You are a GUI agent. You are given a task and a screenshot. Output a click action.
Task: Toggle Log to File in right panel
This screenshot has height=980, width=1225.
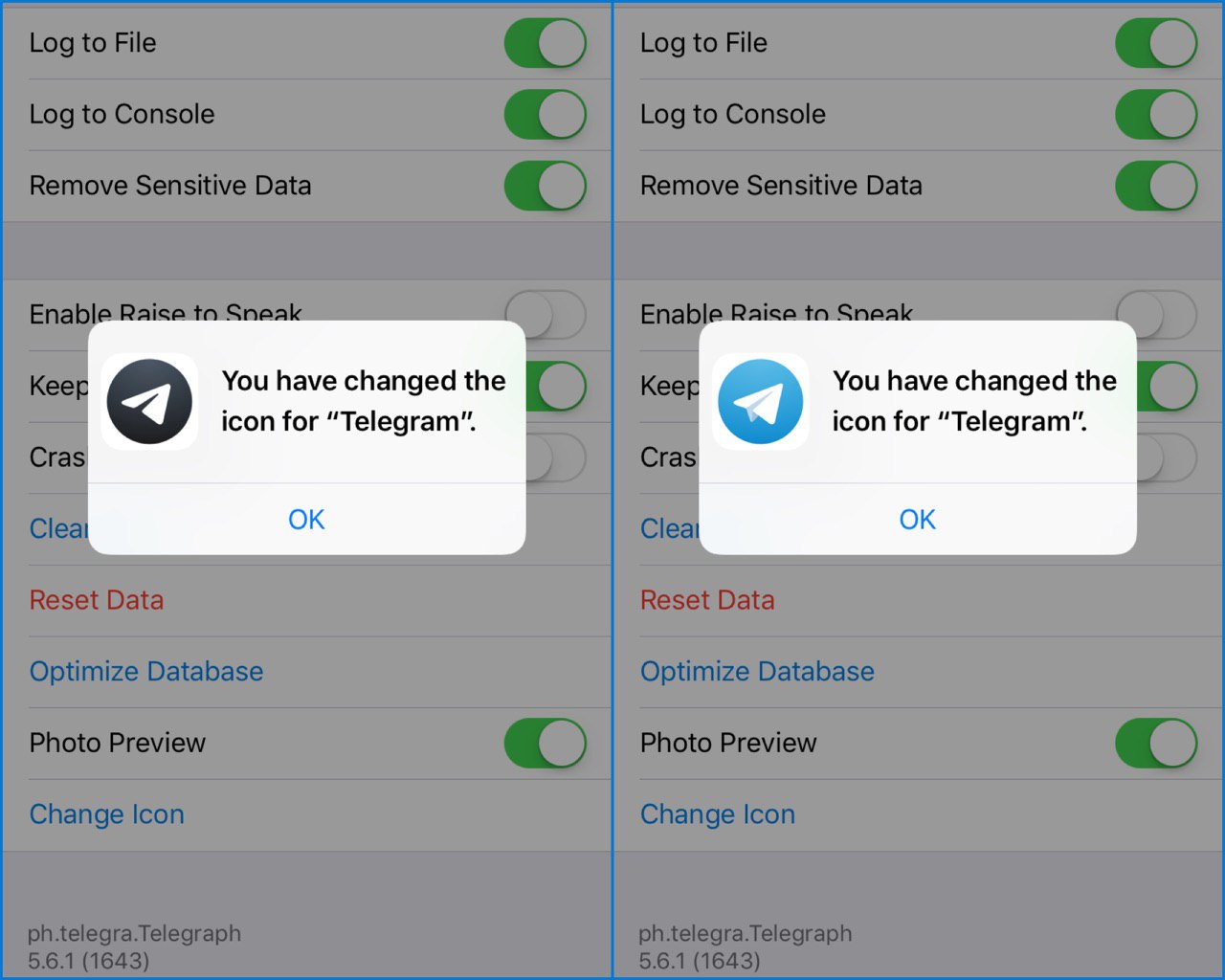pos(1156,43)
